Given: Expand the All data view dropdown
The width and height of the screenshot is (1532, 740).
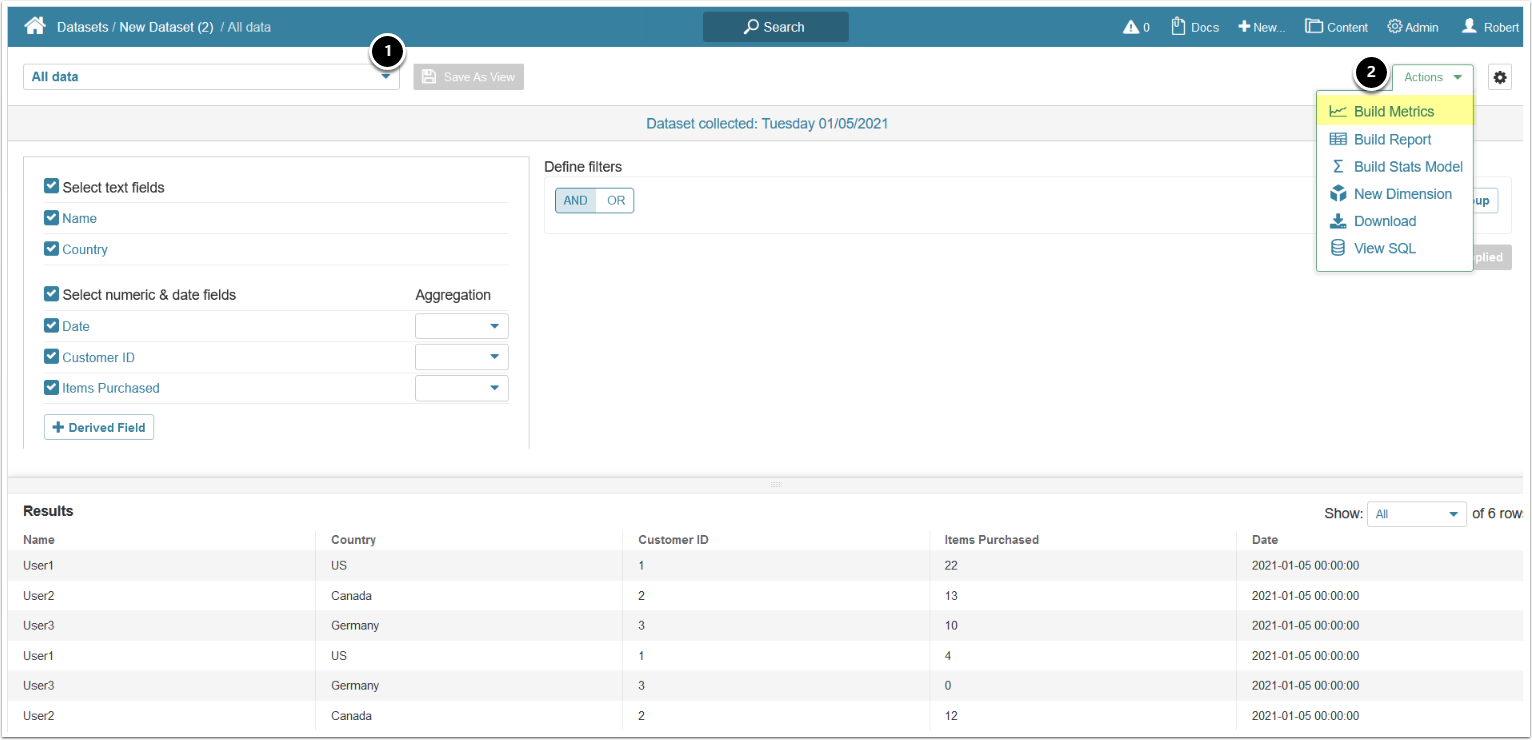Looking at the screenshot, I should pyautogui.click(x=386, y=77).
